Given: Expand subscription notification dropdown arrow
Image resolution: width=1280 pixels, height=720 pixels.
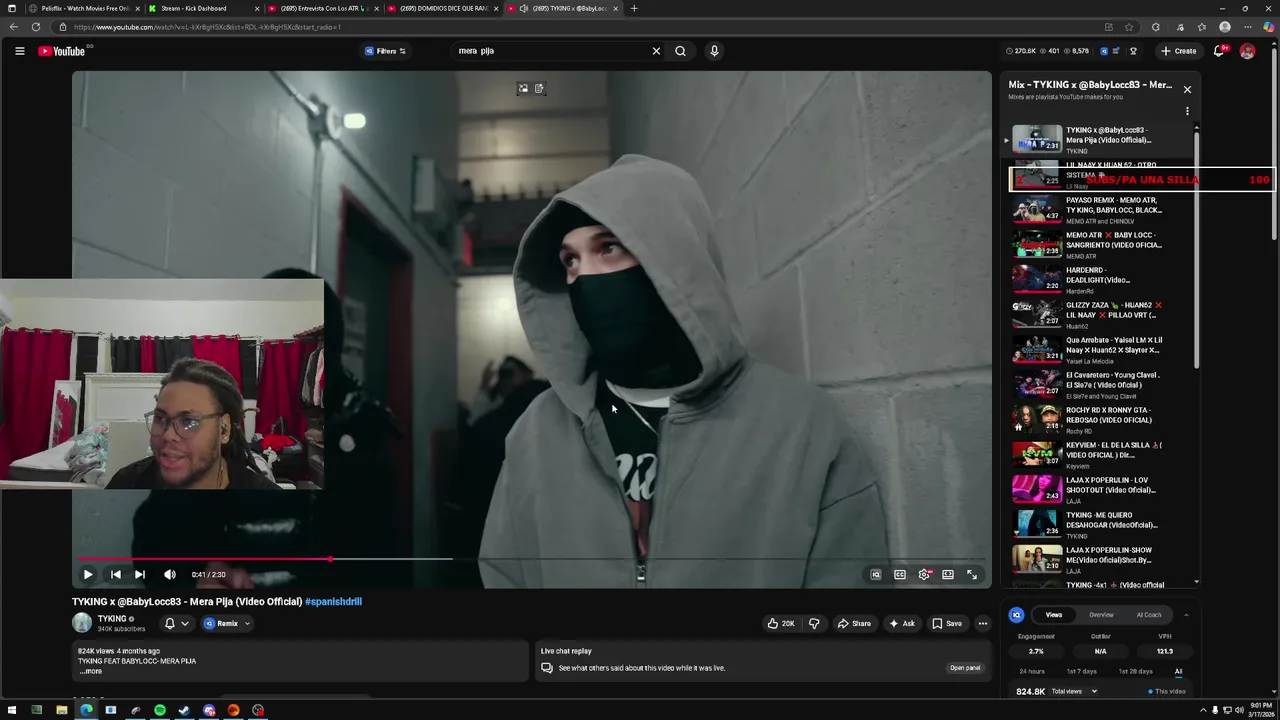Looking at the screenshot, I should (x=185, y=623).
